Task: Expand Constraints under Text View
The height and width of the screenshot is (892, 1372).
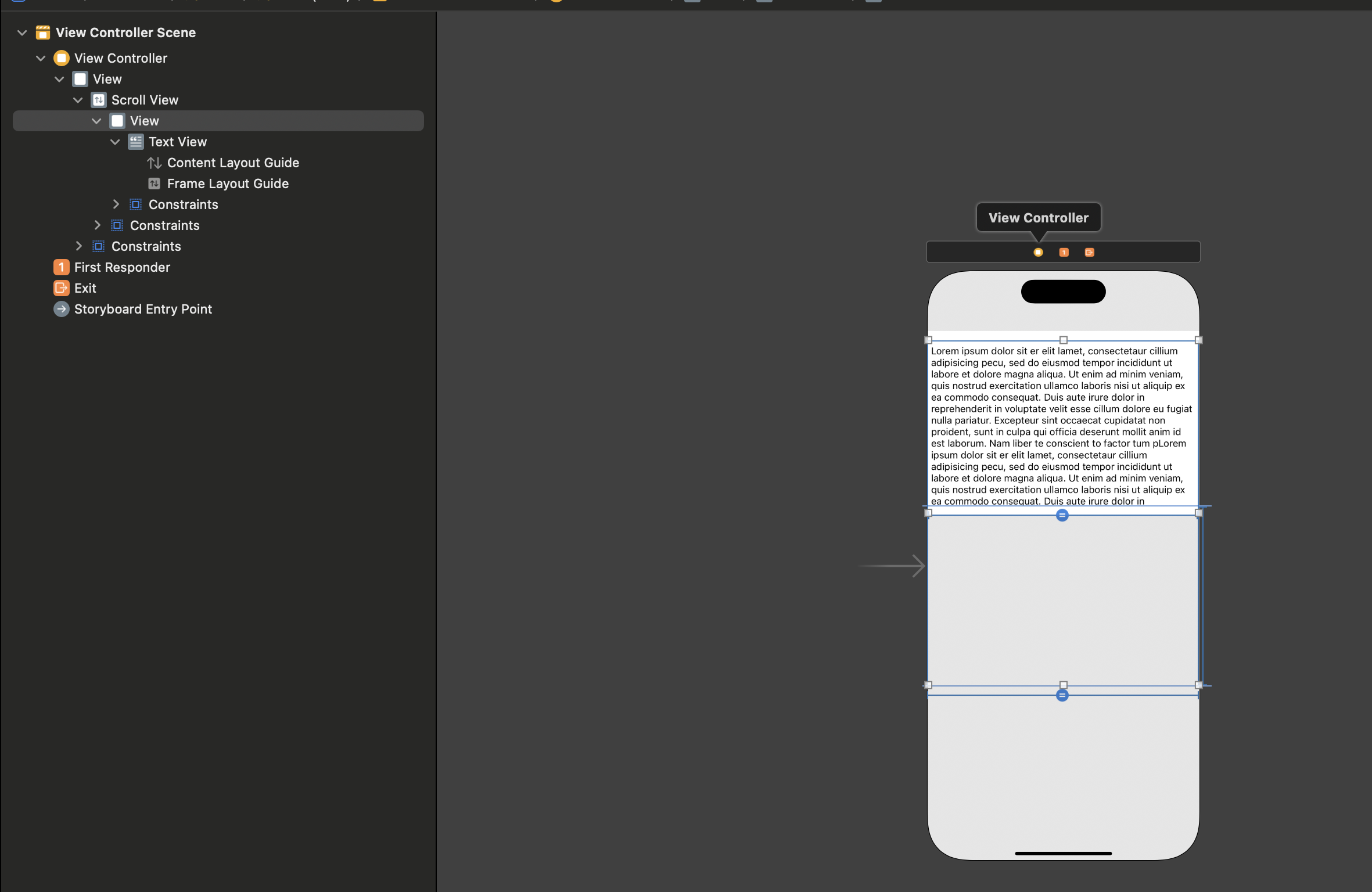Action: [116, 204]
